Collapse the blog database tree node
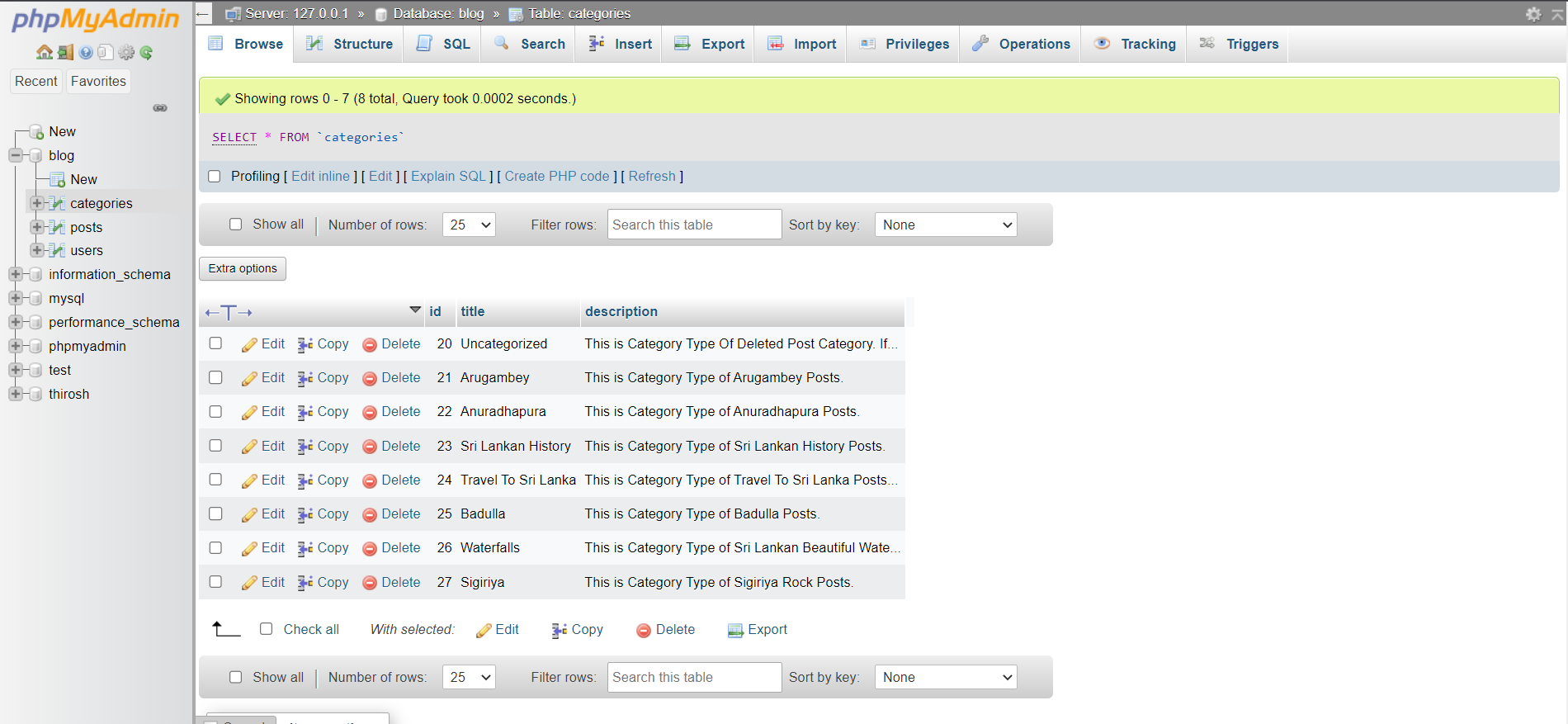1568x724 pixels. 16,155
